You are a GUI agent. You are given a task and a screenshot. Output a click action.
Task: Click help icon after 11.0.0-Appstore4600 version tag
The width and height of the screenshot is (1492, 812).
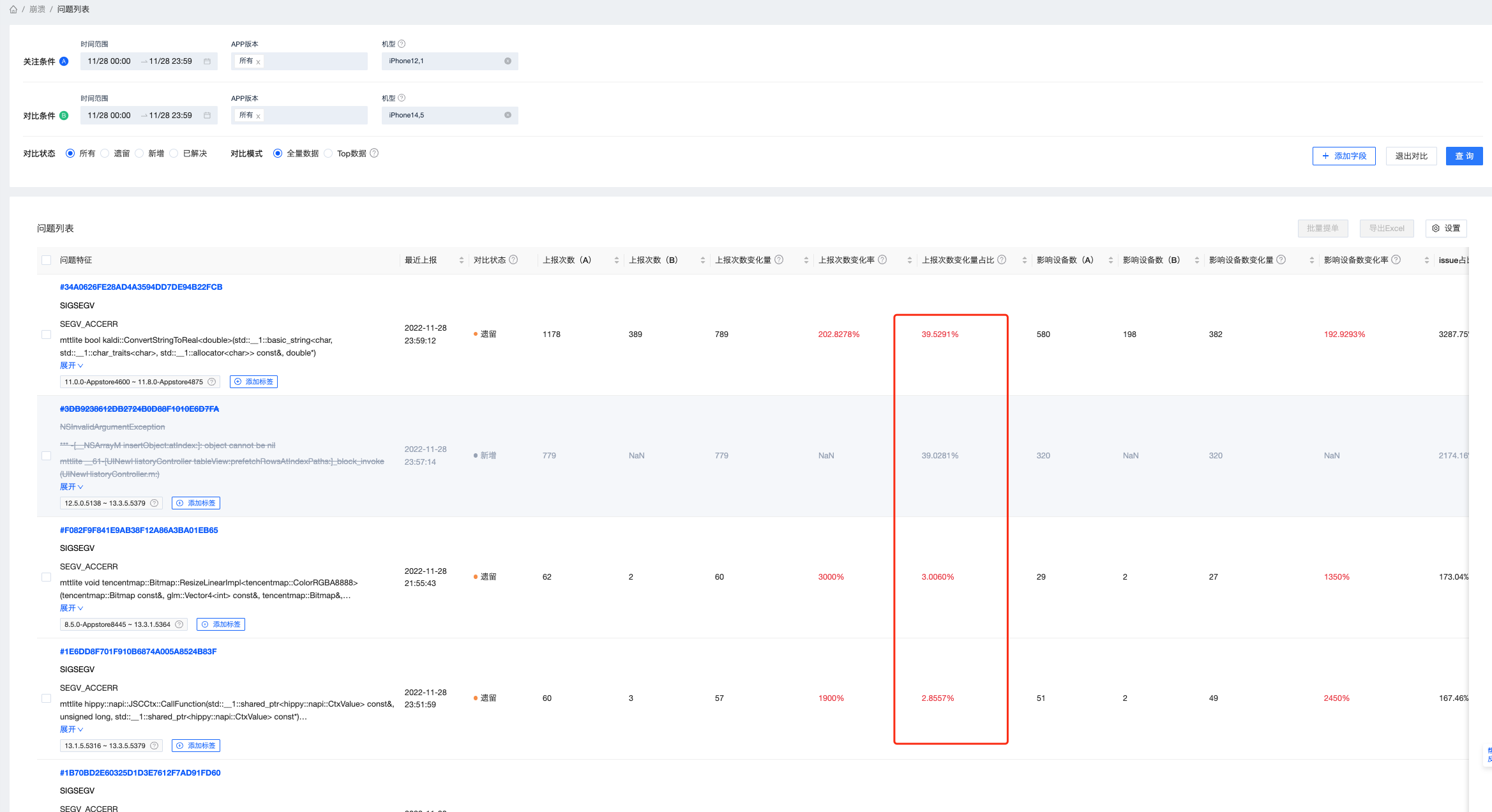coord(211,382)
